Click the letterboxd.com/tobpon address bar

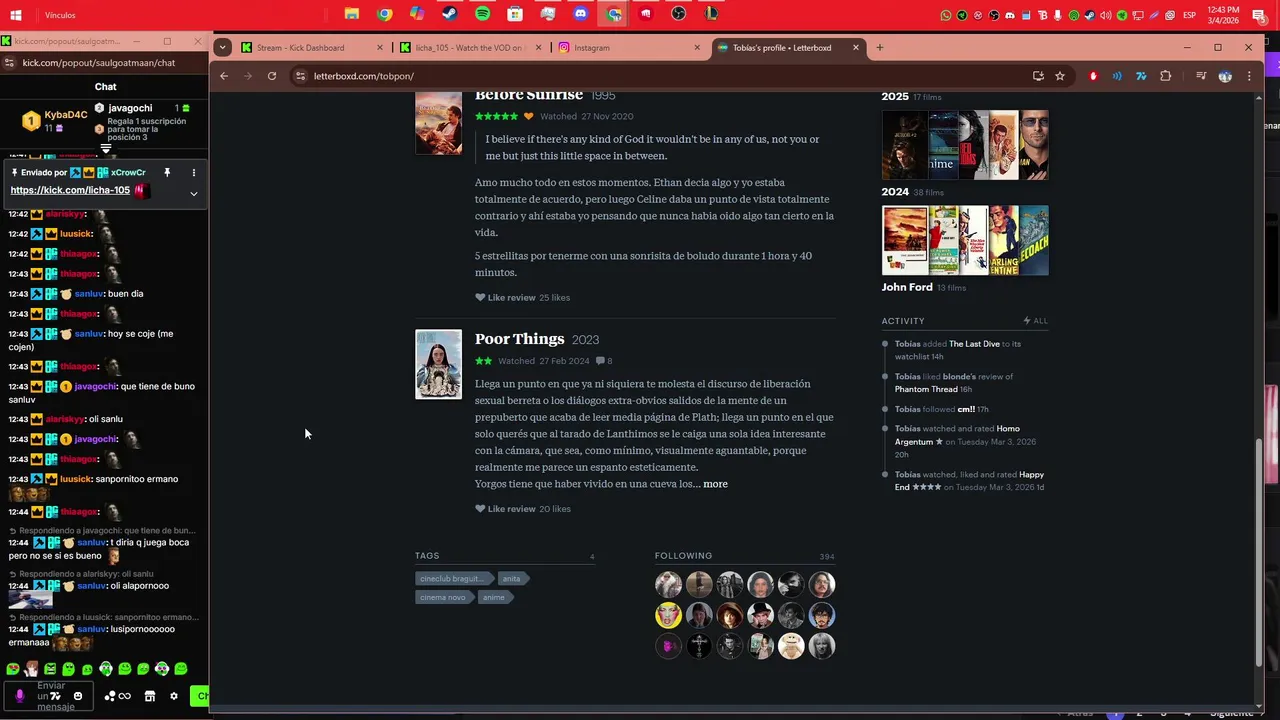660,76
